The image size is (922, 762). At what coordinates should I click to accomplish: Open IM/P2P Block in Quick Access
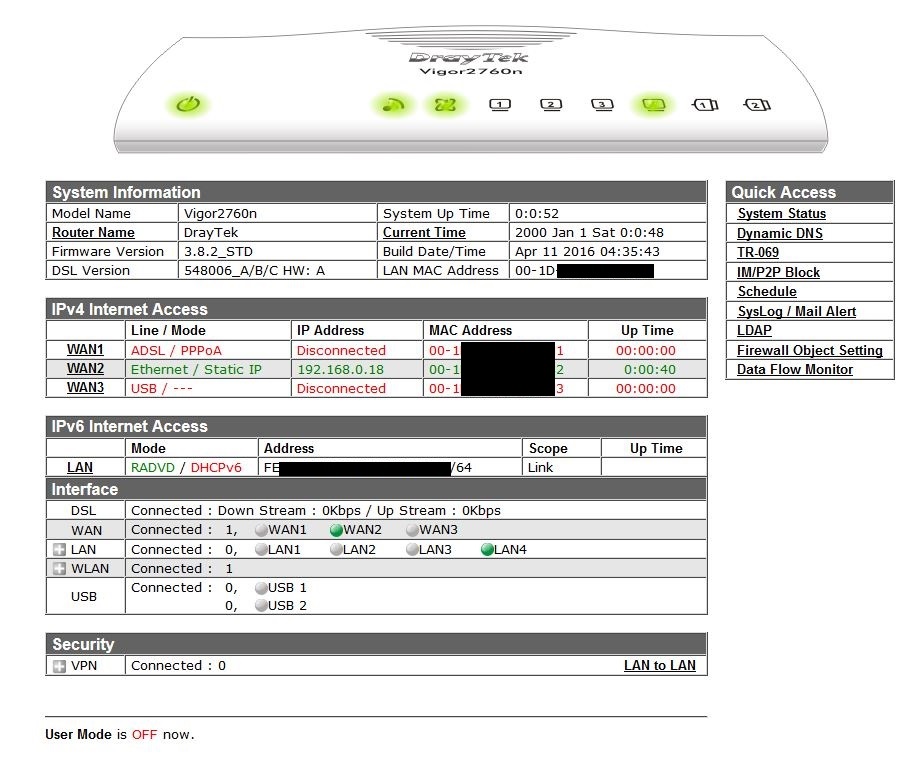(778, 272)
